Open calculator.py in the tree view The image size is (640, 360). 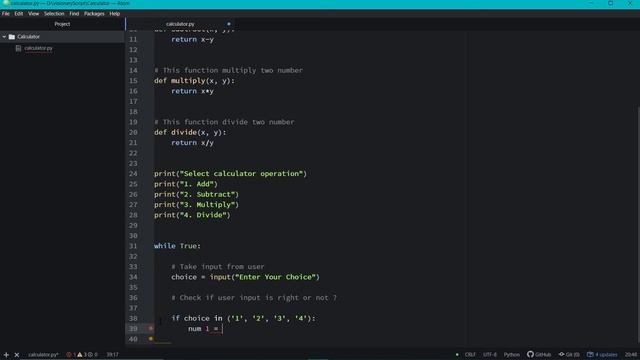point(38,48)
